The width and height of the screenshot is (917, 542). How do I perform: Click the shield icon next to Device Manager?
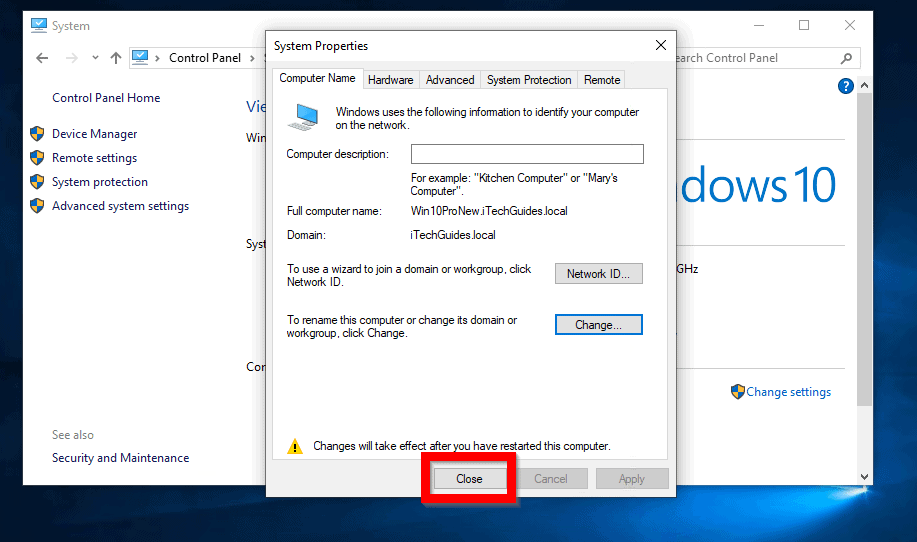(x=37, y=134)
